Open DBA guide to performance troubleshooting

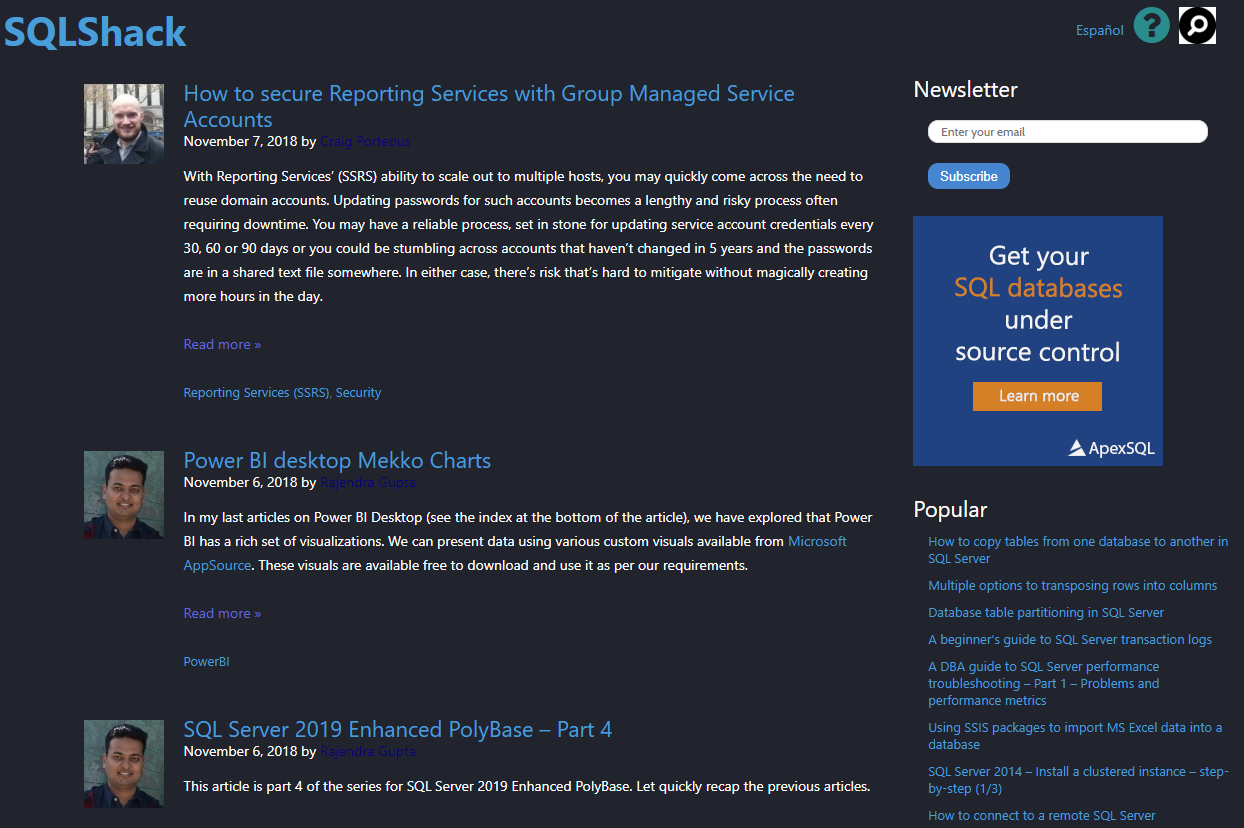pyautogui.click(x=1044, y=684)
